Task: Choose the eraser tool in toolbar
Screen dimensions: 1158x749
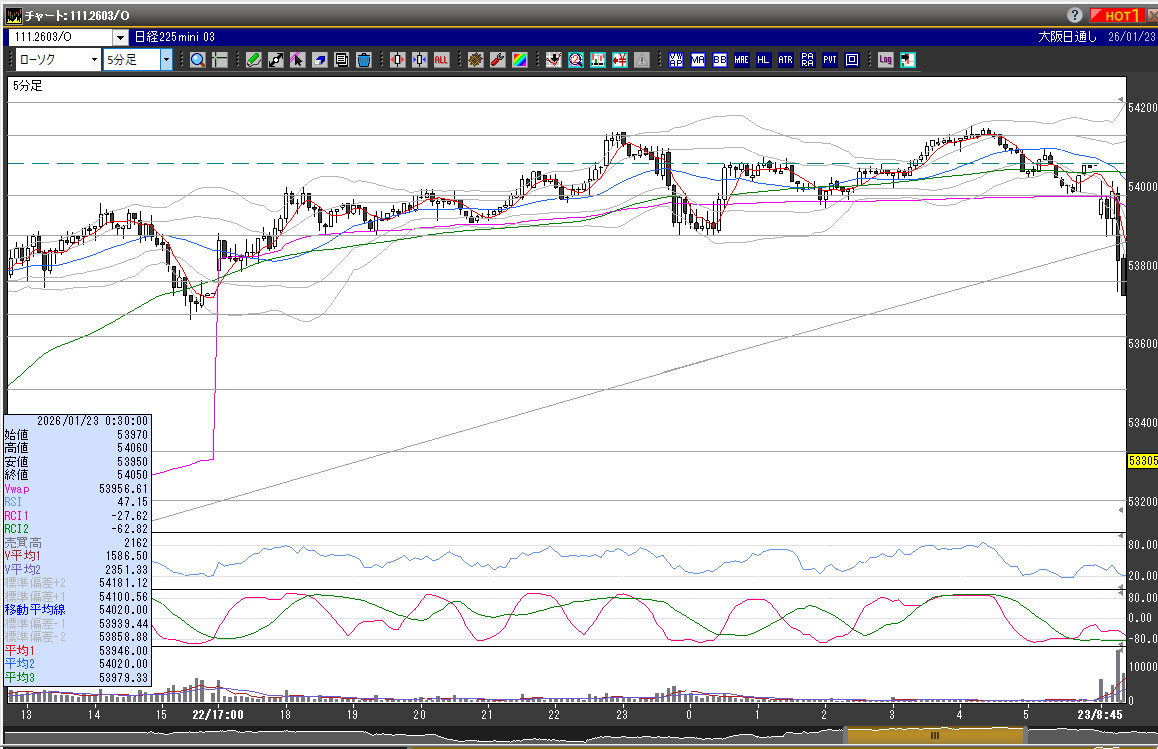Action: click(320, 60)
